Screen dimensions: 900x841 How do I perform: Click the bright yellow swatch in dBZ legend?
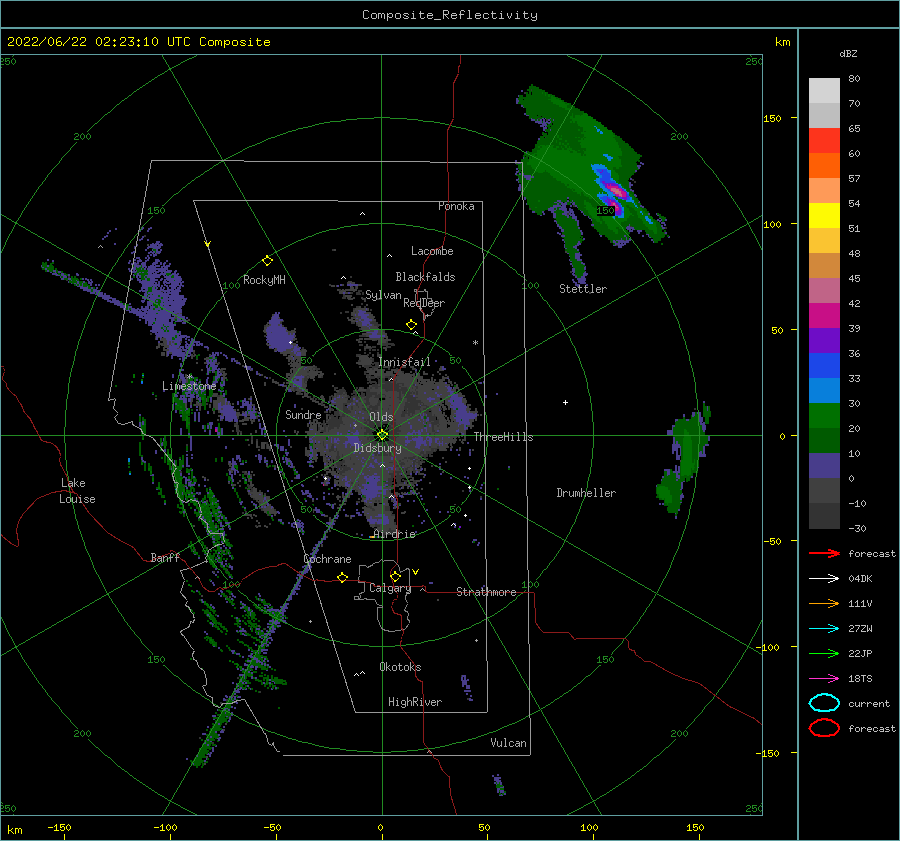click(824, 216)
